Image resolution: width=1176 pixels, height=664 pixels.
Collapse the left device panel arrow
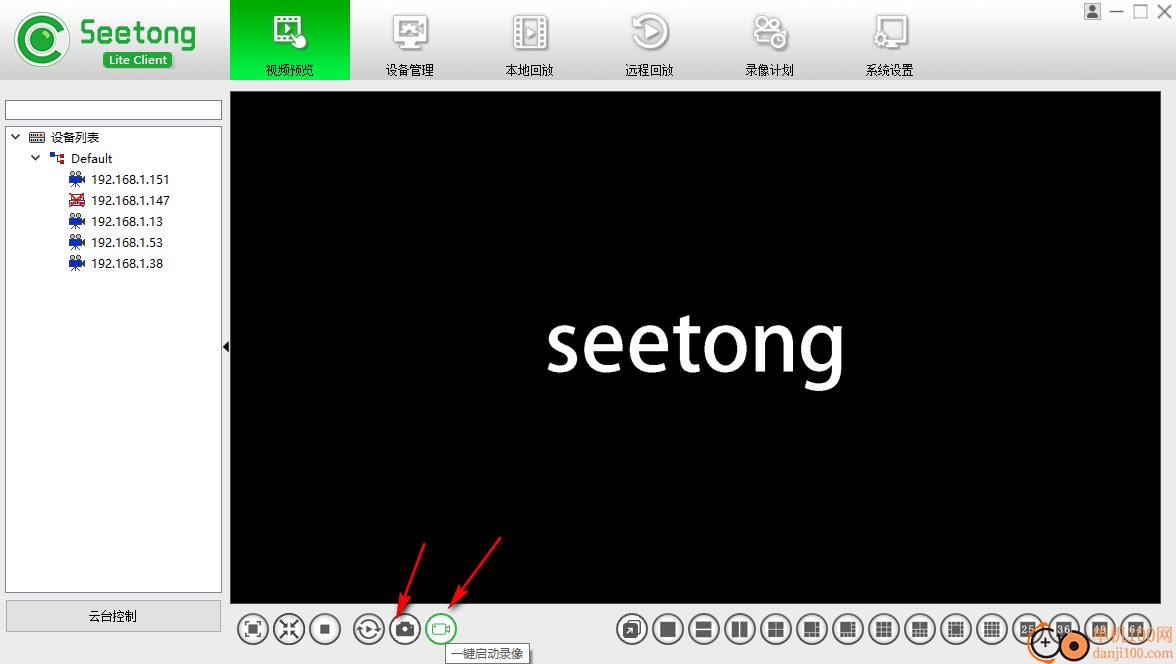226,347
